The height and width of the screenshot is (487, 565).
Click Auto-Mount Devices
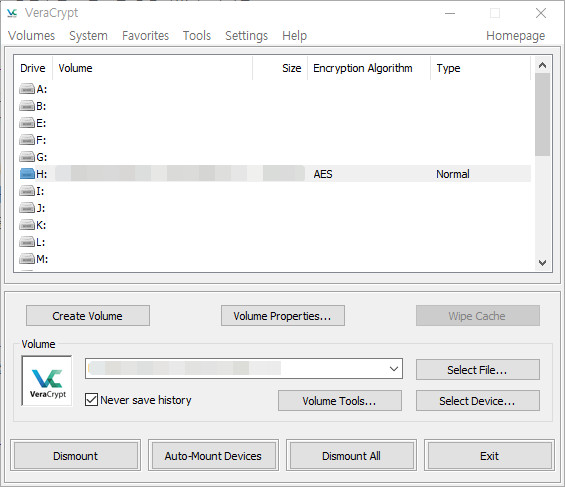click(x=213, y=456)
